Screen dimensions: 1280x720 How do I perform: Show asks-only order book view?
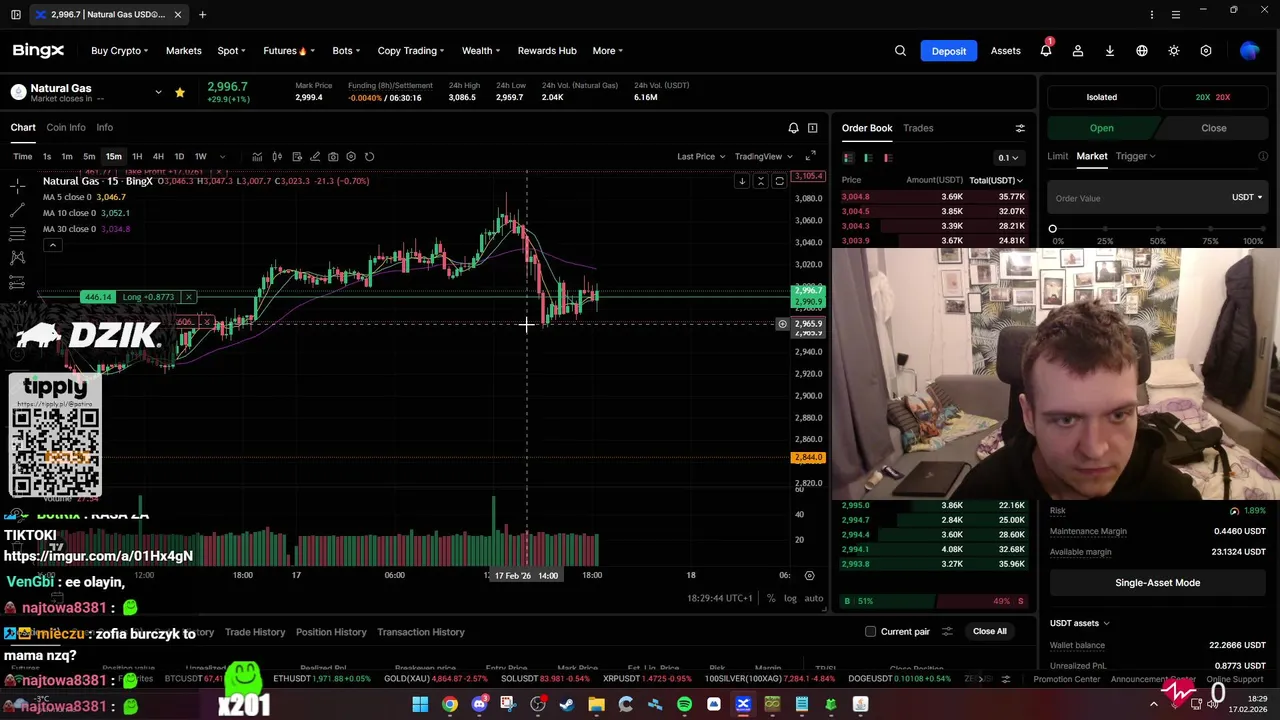tap(888, 158)
